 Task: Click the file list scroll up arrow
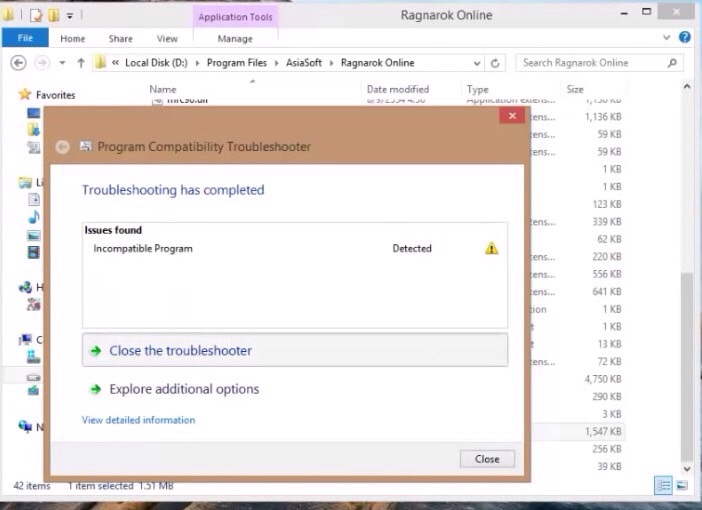click(687, 87)
